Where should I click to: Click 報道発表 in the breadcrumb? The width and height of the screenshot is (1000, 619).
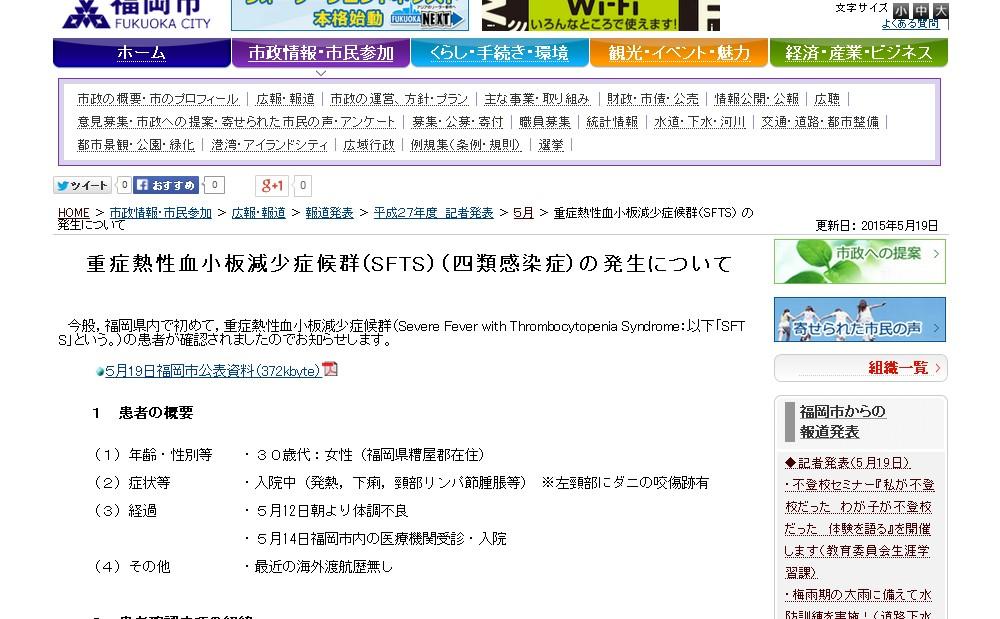[x=329, y=213]
